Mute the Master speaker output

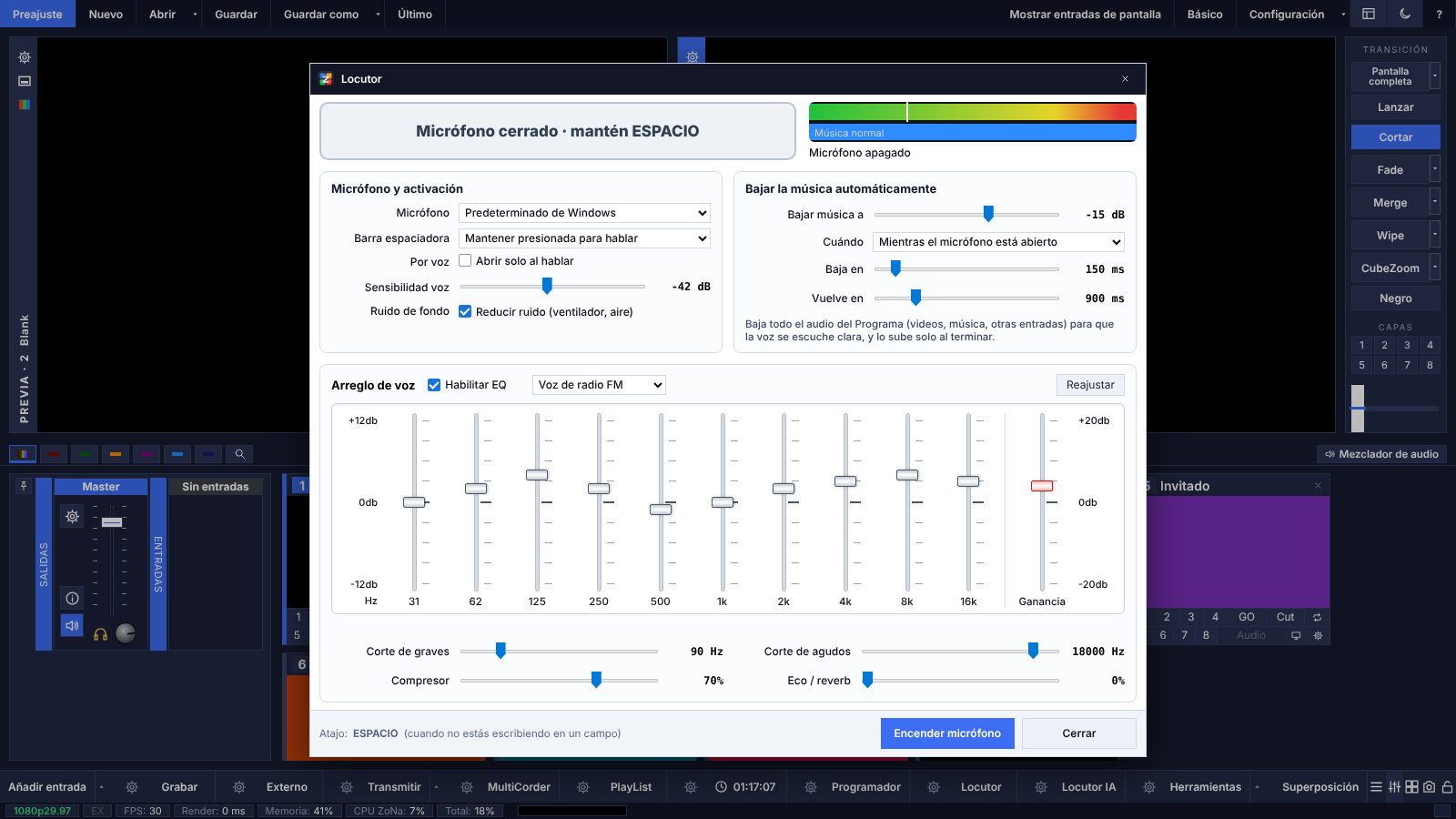(x=72, y=626)
